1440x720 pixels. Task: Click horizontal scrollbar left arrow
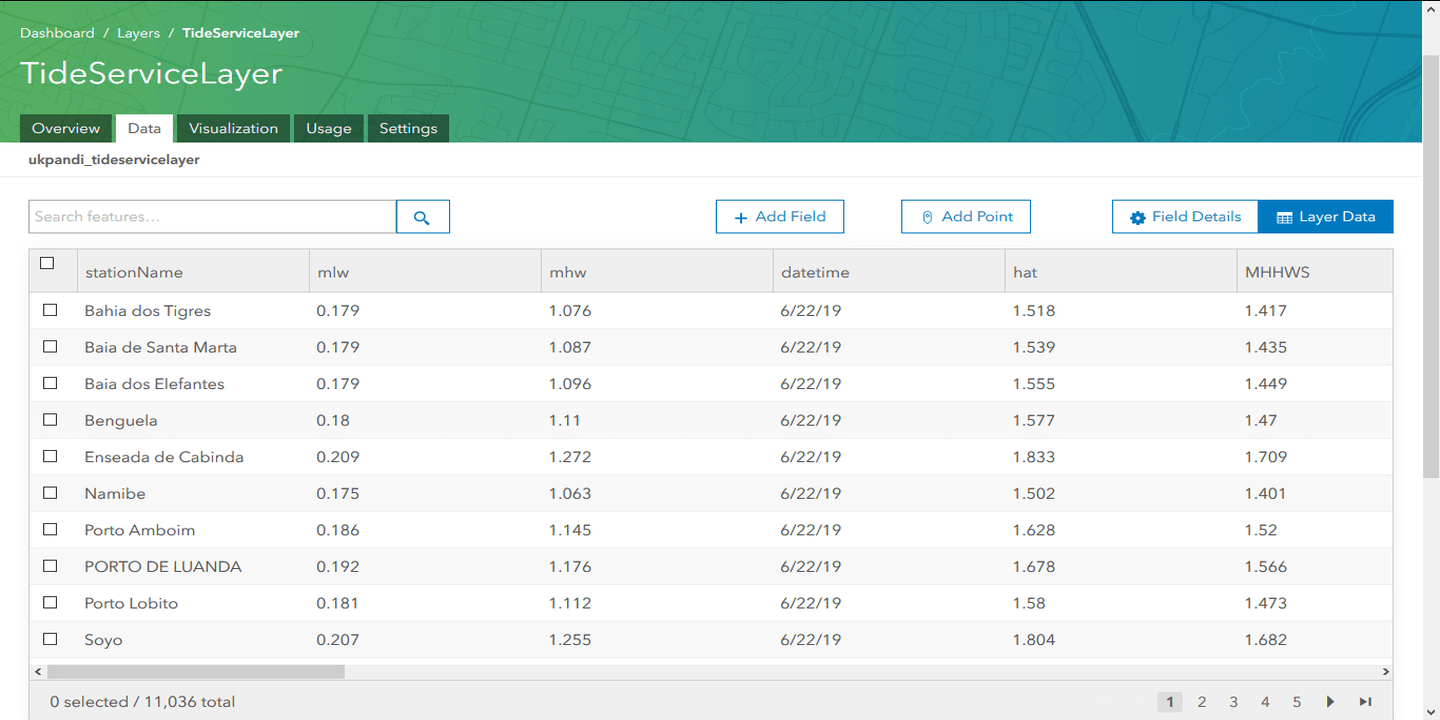point(38,672)
